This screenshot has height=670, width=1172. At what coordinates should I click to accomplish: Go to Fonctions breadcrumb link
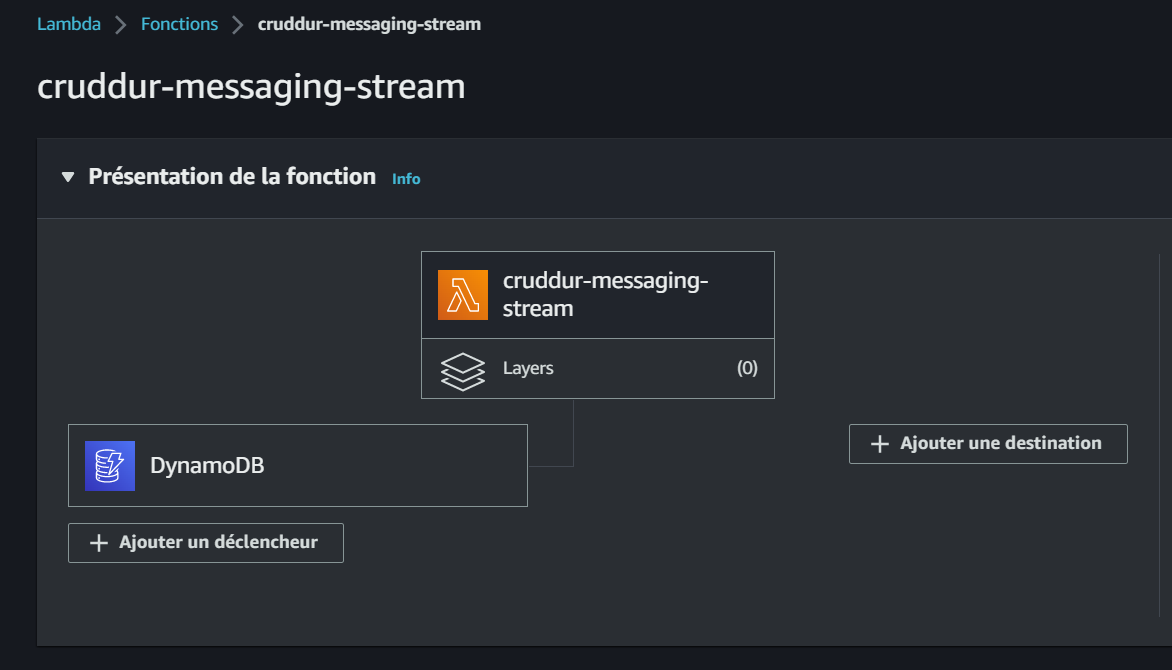click(x=179, y=24)
